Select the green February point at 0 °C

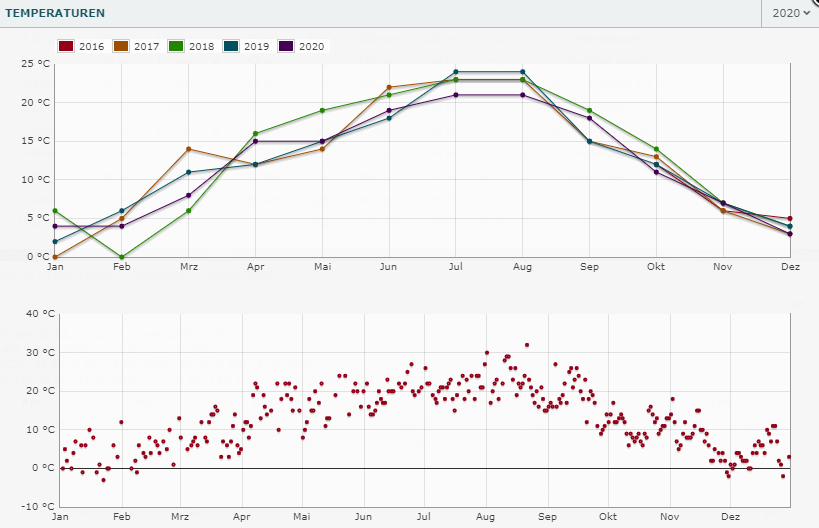coord(122,257)
